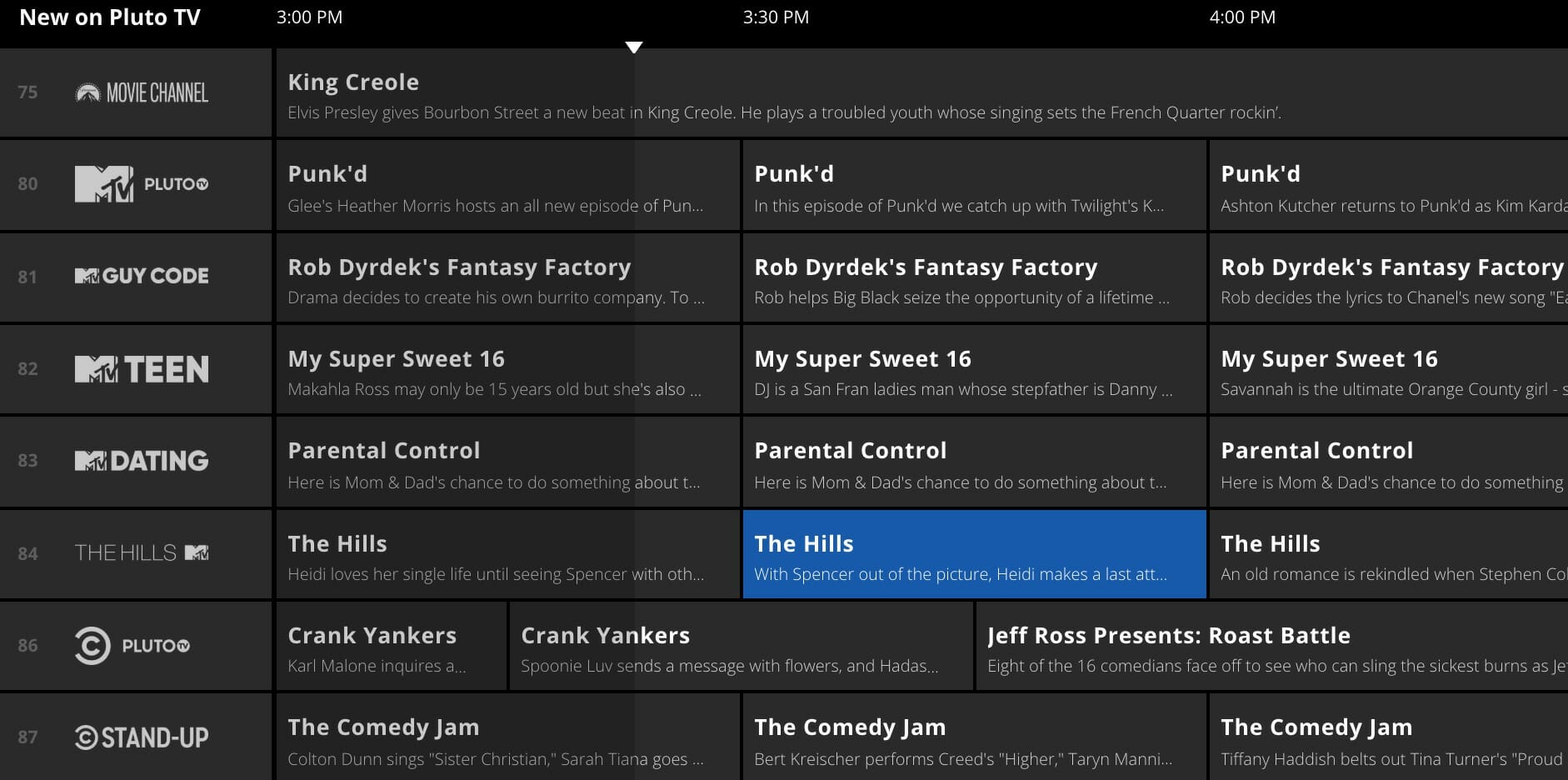
Task: Open the 3:30 PM Parental Control episode
Action: point(975,462)
